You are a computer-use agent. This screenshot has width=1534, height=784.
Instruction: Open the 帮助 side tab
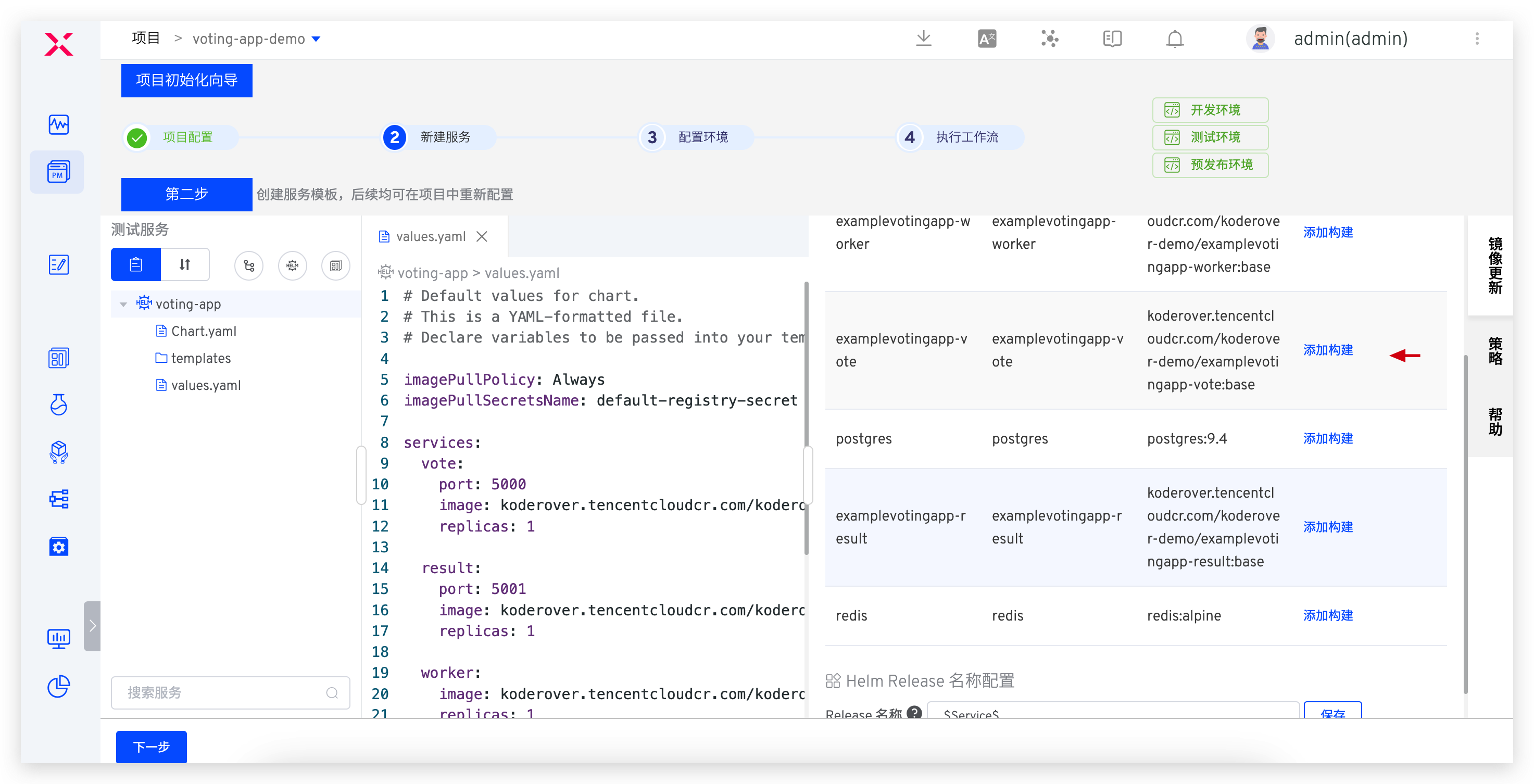(x=1495, y=422)
